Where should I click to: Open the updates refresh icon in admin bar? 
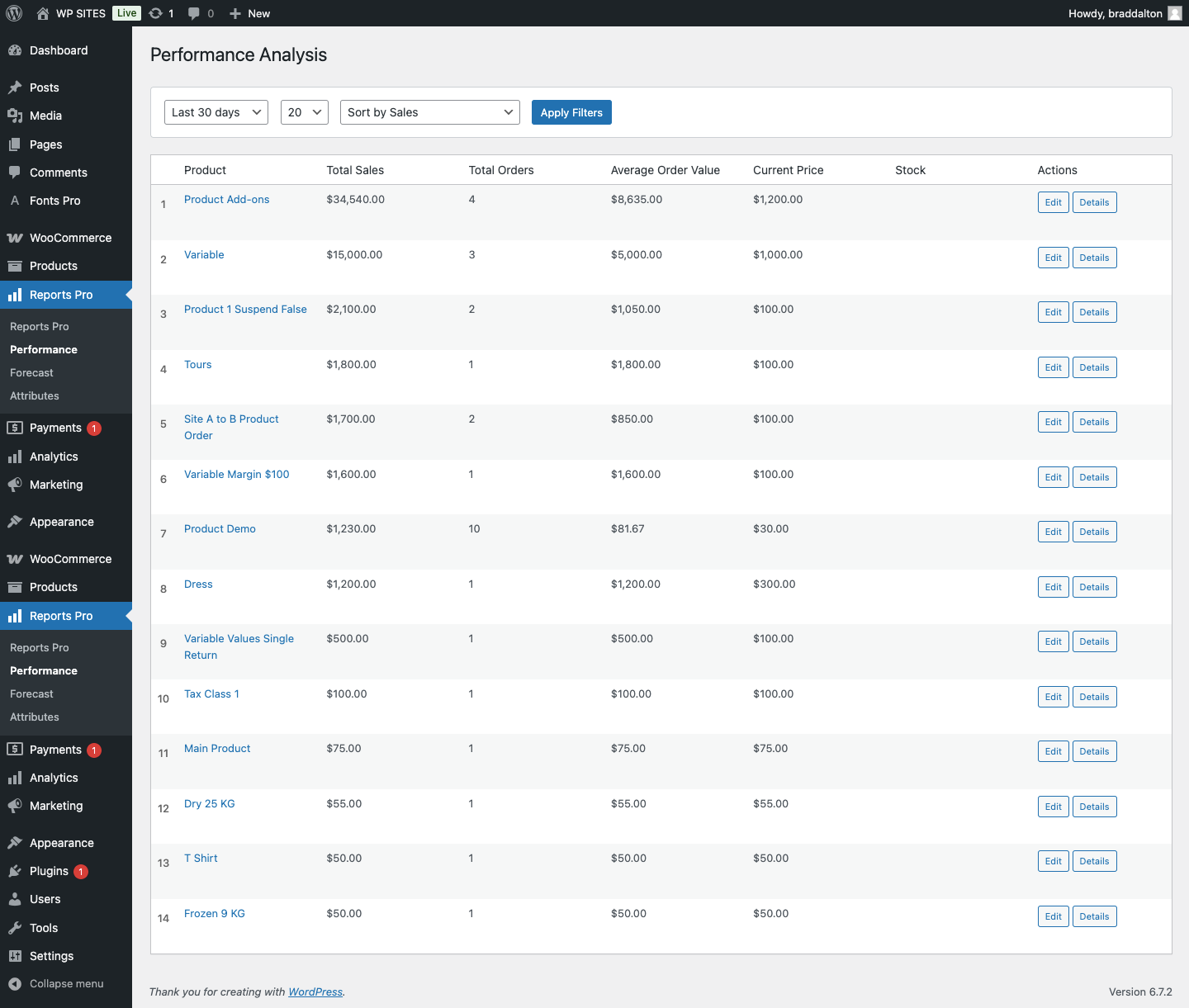tap(156, 13)
